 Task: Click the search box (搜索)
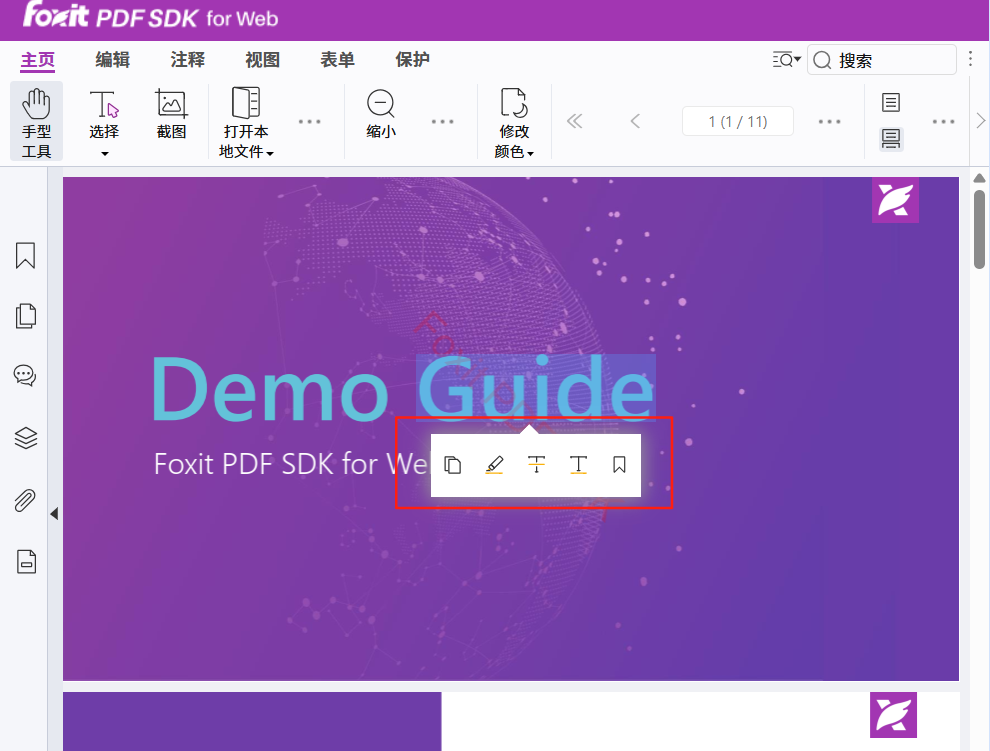881,60
